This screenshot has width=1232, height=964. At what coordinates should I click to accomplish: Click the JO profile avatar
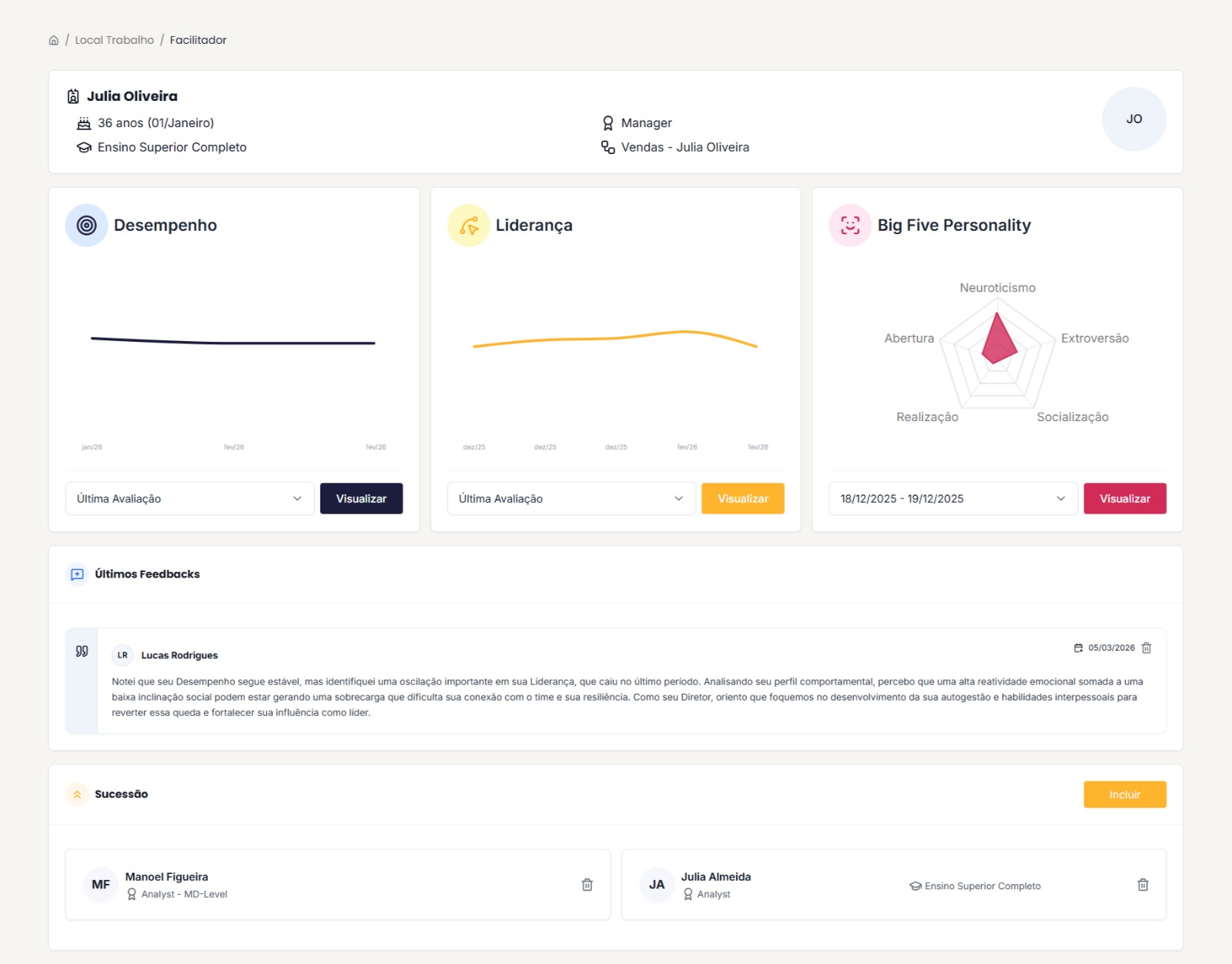pos(1133,119)
